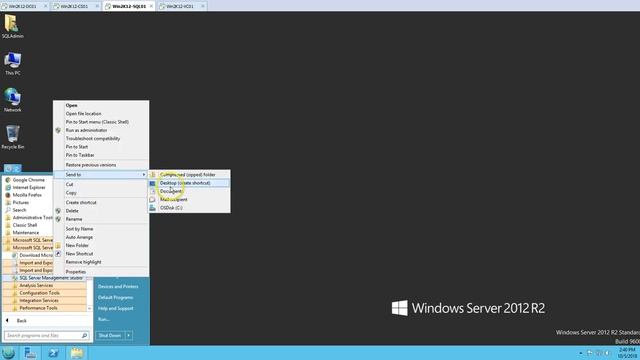Click the shield icon beside Rename
Screen dimensions: 640x360
[x=58, y=219]
